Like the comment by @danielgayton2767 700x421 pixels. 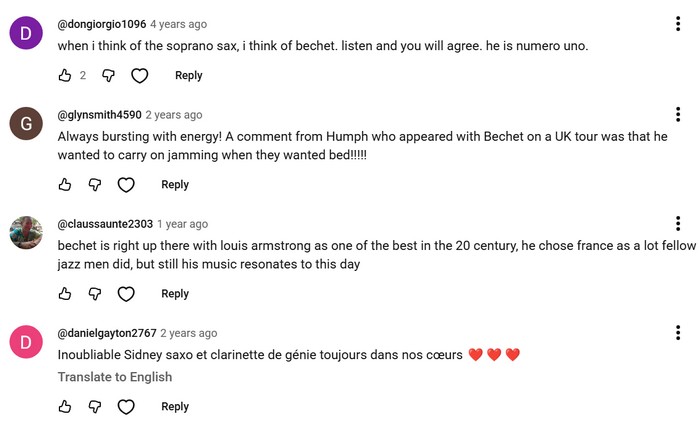[65, 406]
